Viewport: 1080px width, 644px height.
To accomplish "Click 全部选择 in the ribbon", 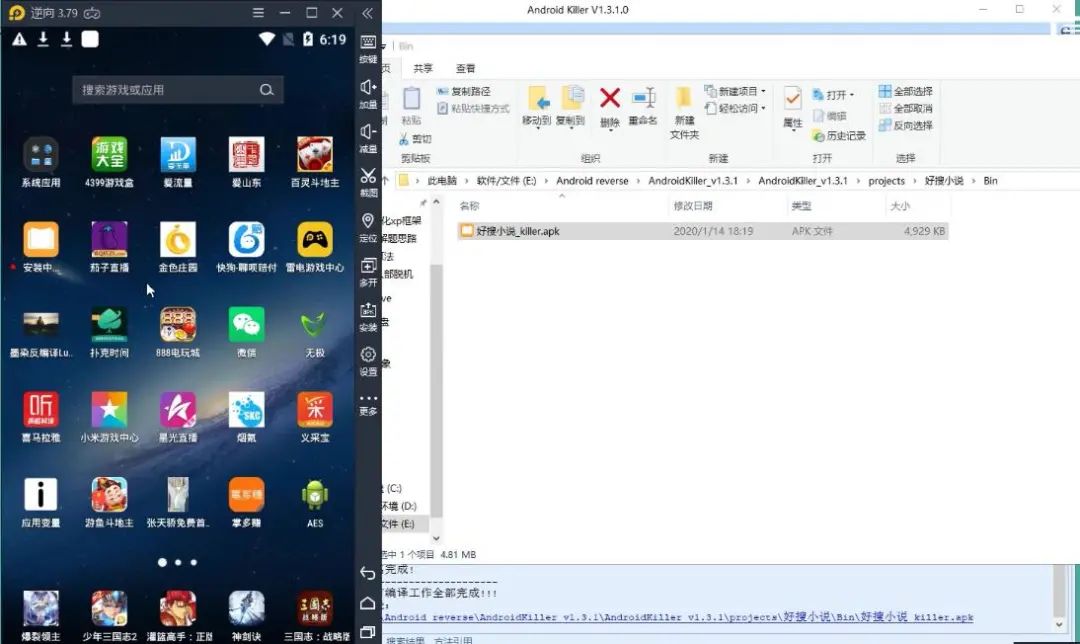I will point(906,91).
